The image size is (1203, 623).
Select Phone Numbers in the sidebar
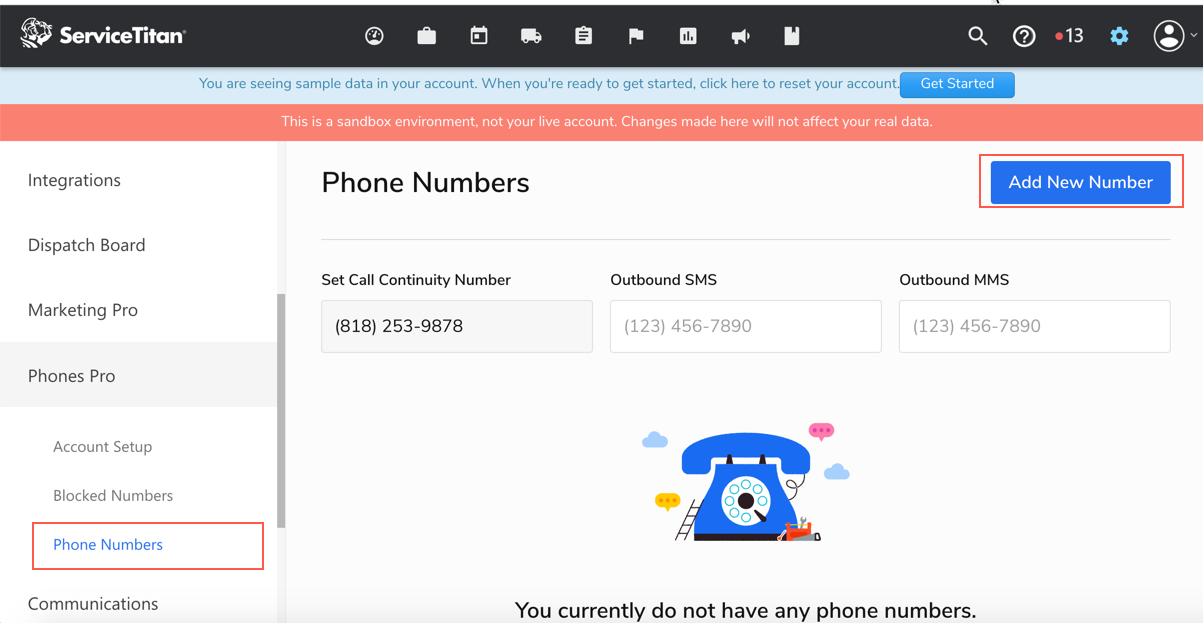[108, 545]
